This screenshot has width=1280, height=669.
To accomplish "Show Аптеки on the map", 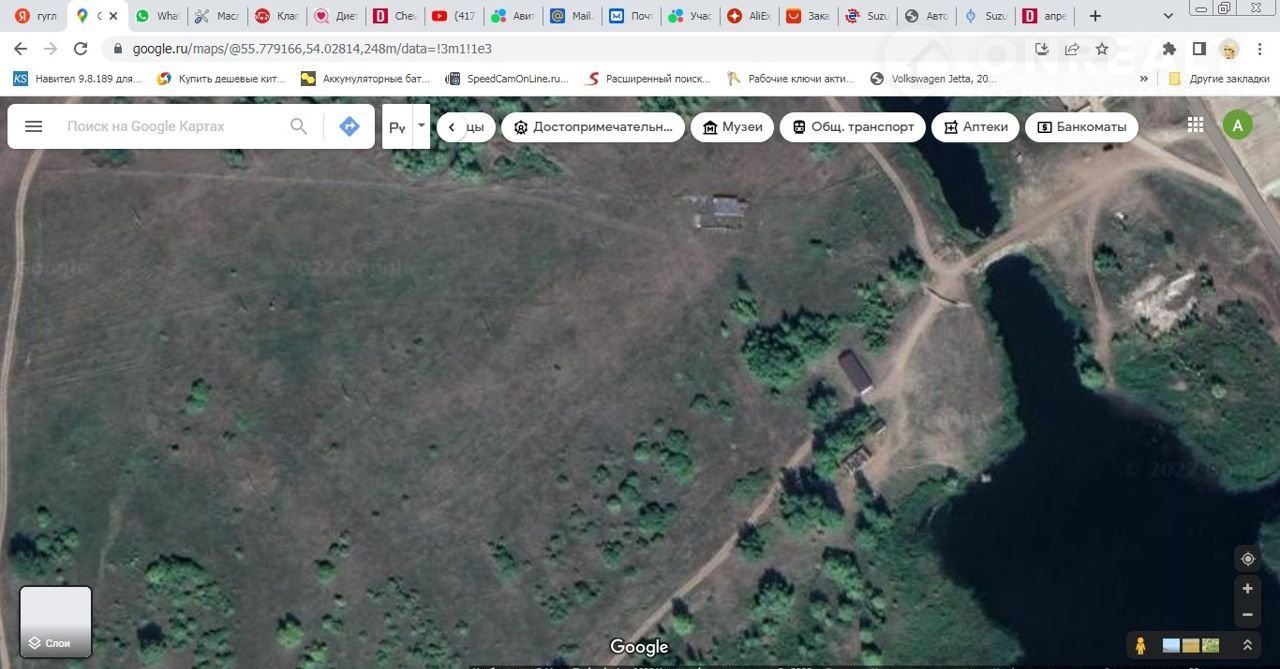I will pyautogui.click(x=975, y=127).
